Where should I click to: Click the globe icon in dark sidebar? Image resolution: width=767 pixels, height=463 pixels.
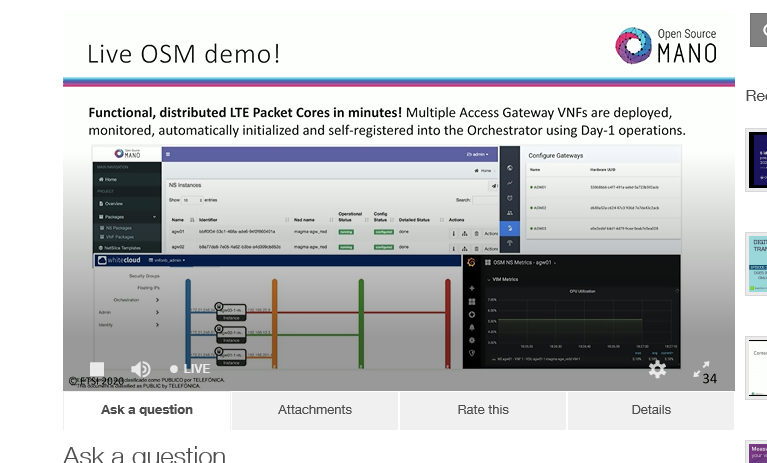pos(510,168)
